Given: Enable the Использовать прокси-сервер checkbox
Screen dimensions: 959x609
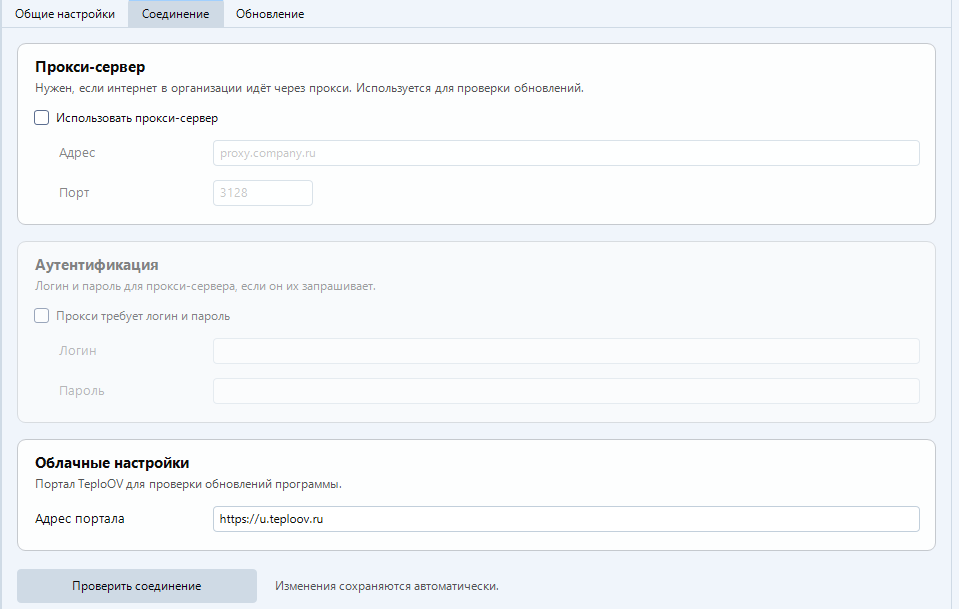Looking at the screenshot, I should point(42,118).
